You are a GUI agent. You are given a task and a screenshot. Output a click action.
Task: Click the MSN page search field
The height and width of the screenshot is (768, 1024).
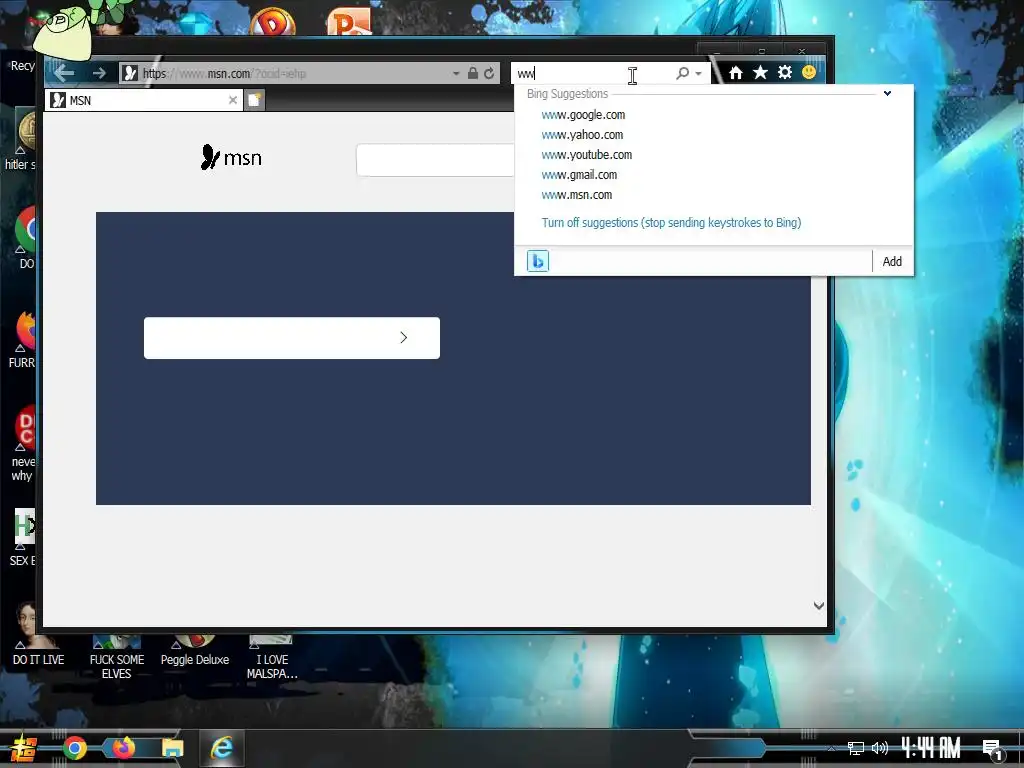coord(435,160)
